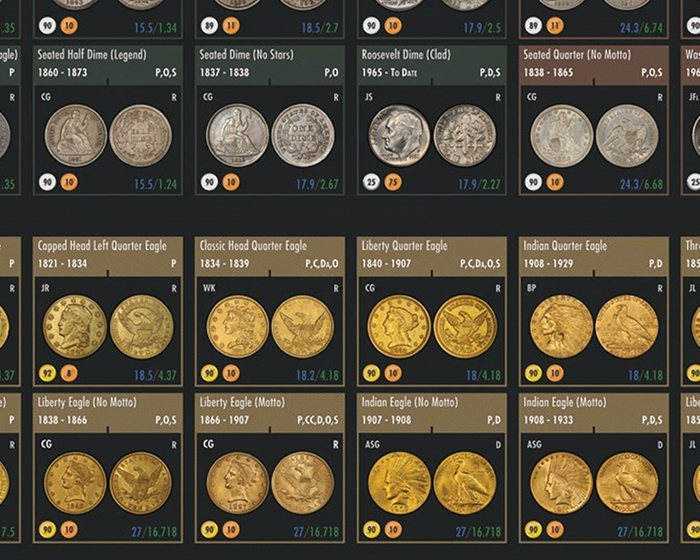Click the Liberty Eagle (Motto) reverse coin
The image size is (700, 560).
[303, 483]
